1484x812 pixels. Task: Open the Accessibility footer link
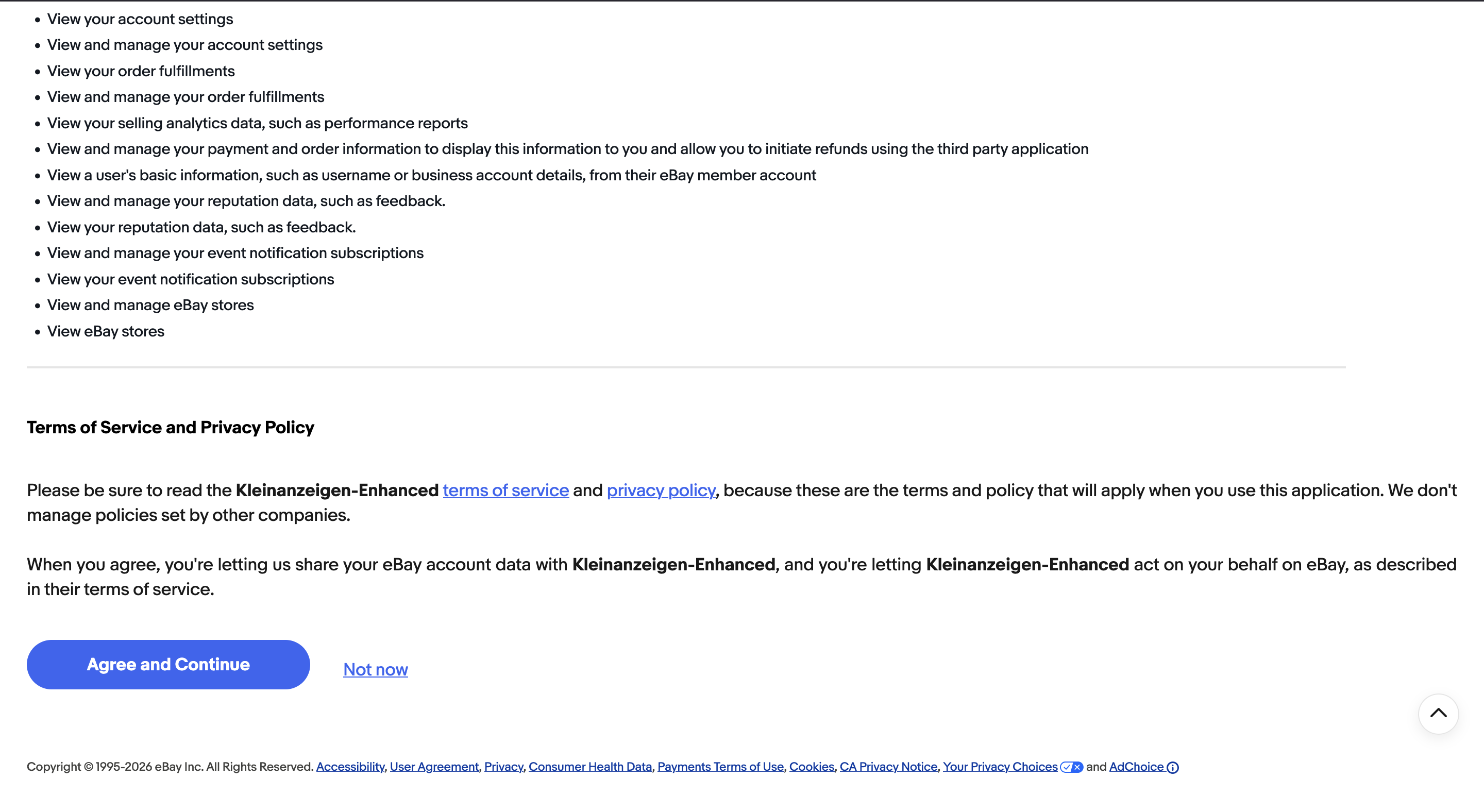coord(350,767)
